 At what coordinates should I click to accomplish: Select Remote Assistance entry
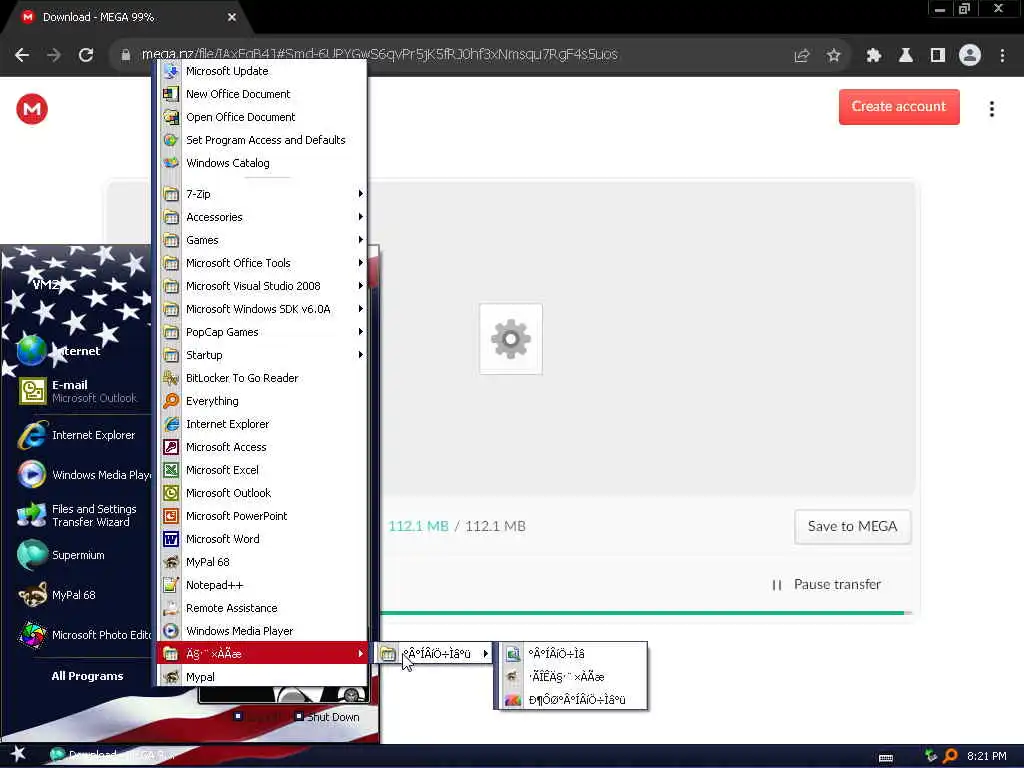coord(262,608)
